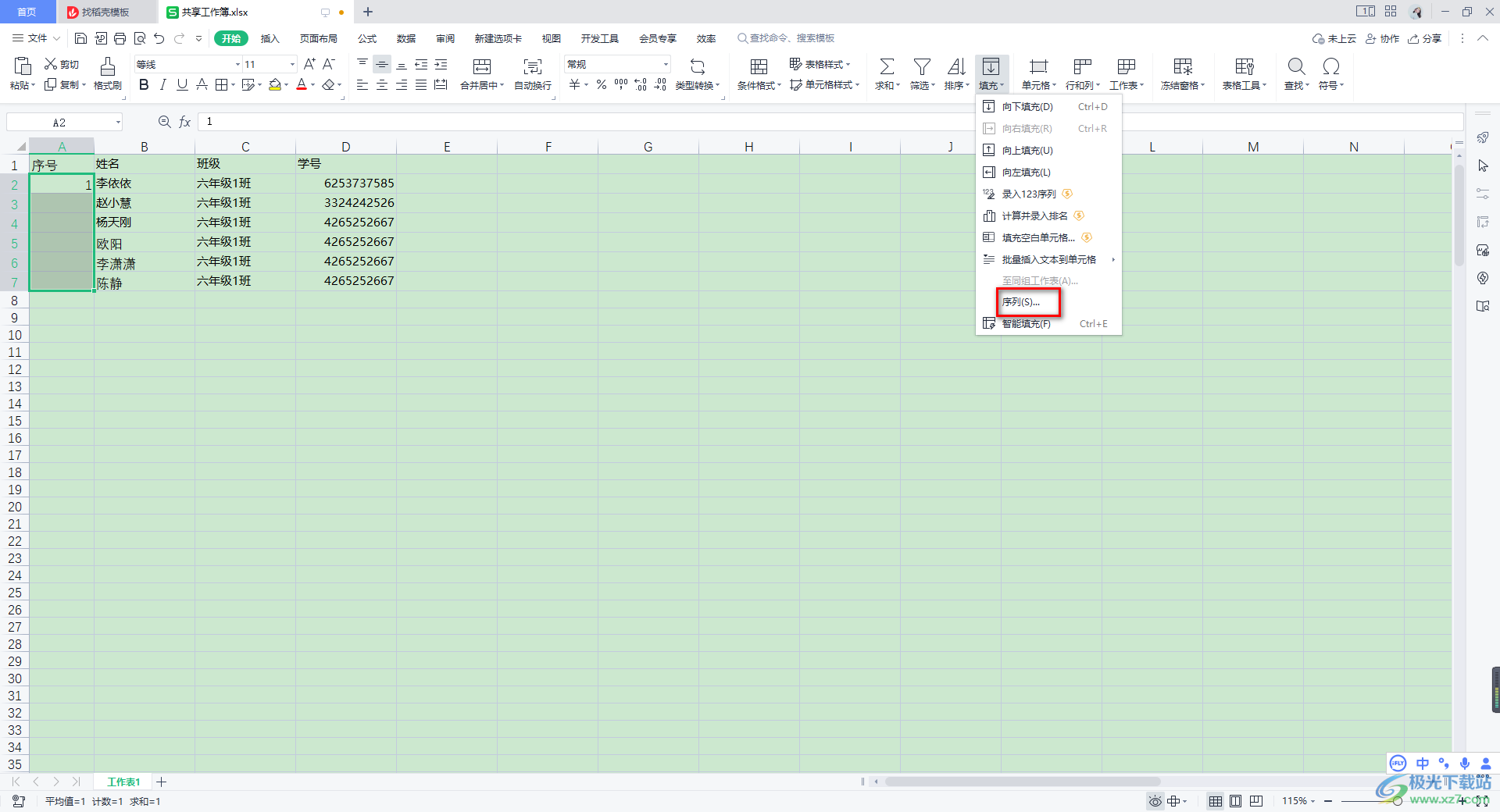Switch to page layout view in status bar
Viewport: 1500px width, 812px height.
1235,801
